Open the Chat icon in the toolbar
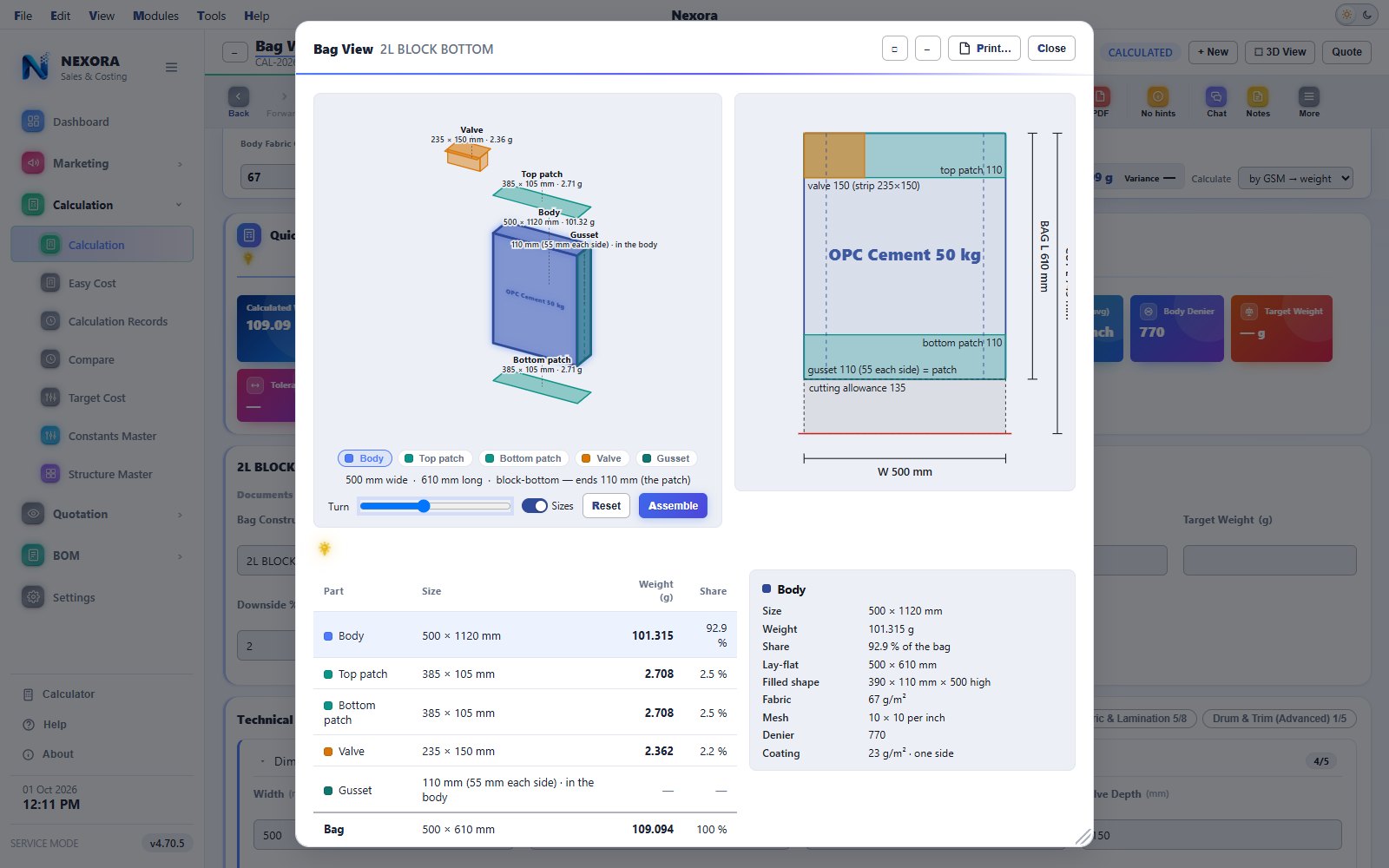This screenshot has width=1389, height=868. tap(1216, 97)
